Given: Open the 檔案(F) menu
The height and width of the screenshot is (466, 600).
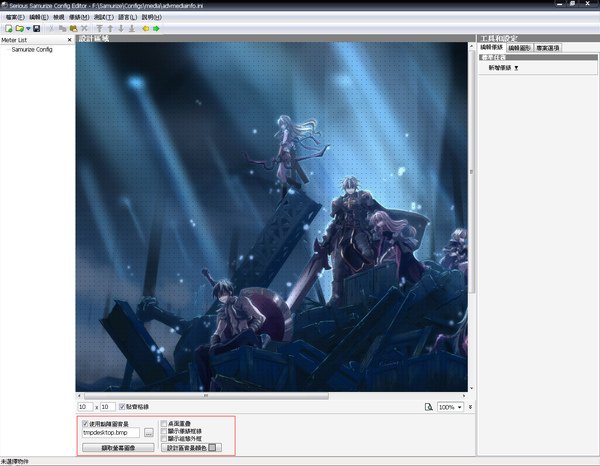Looking at the screenshot, I should coord(15,17).
